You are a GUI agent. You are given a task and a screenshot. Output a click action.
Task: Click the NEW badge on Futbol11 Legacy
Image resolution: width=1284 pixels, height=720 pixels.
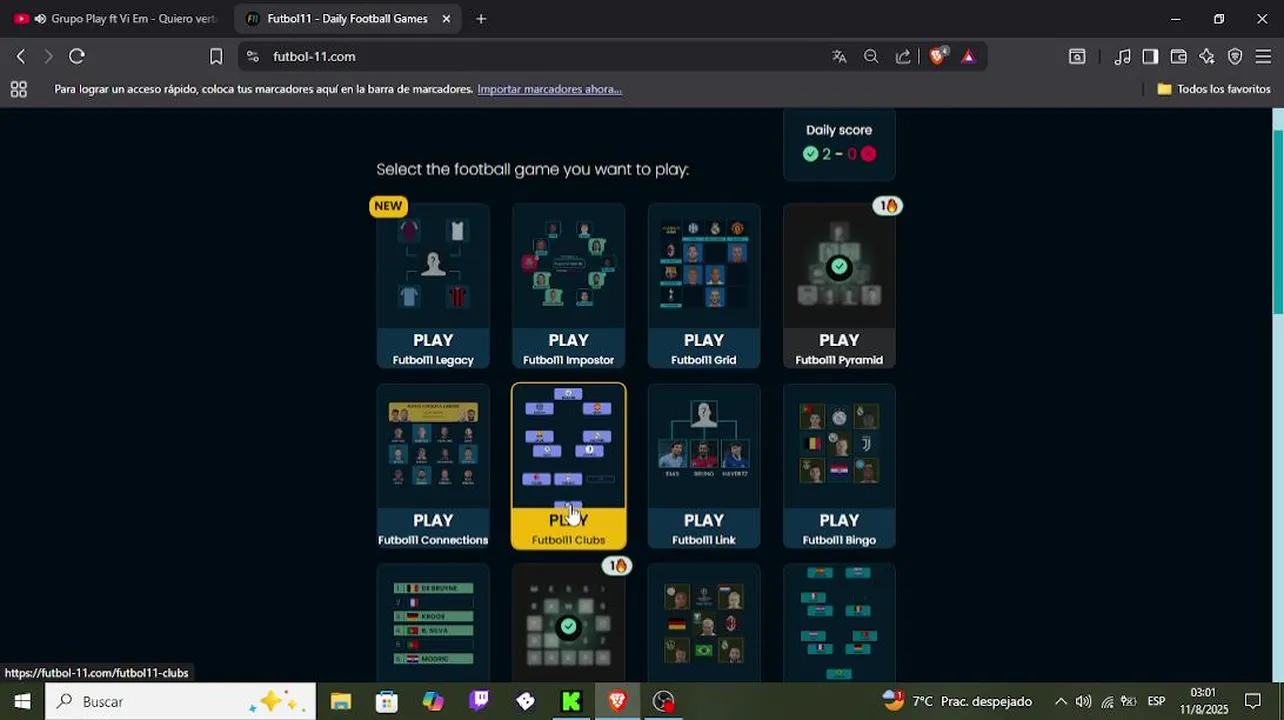click(388, 206)
